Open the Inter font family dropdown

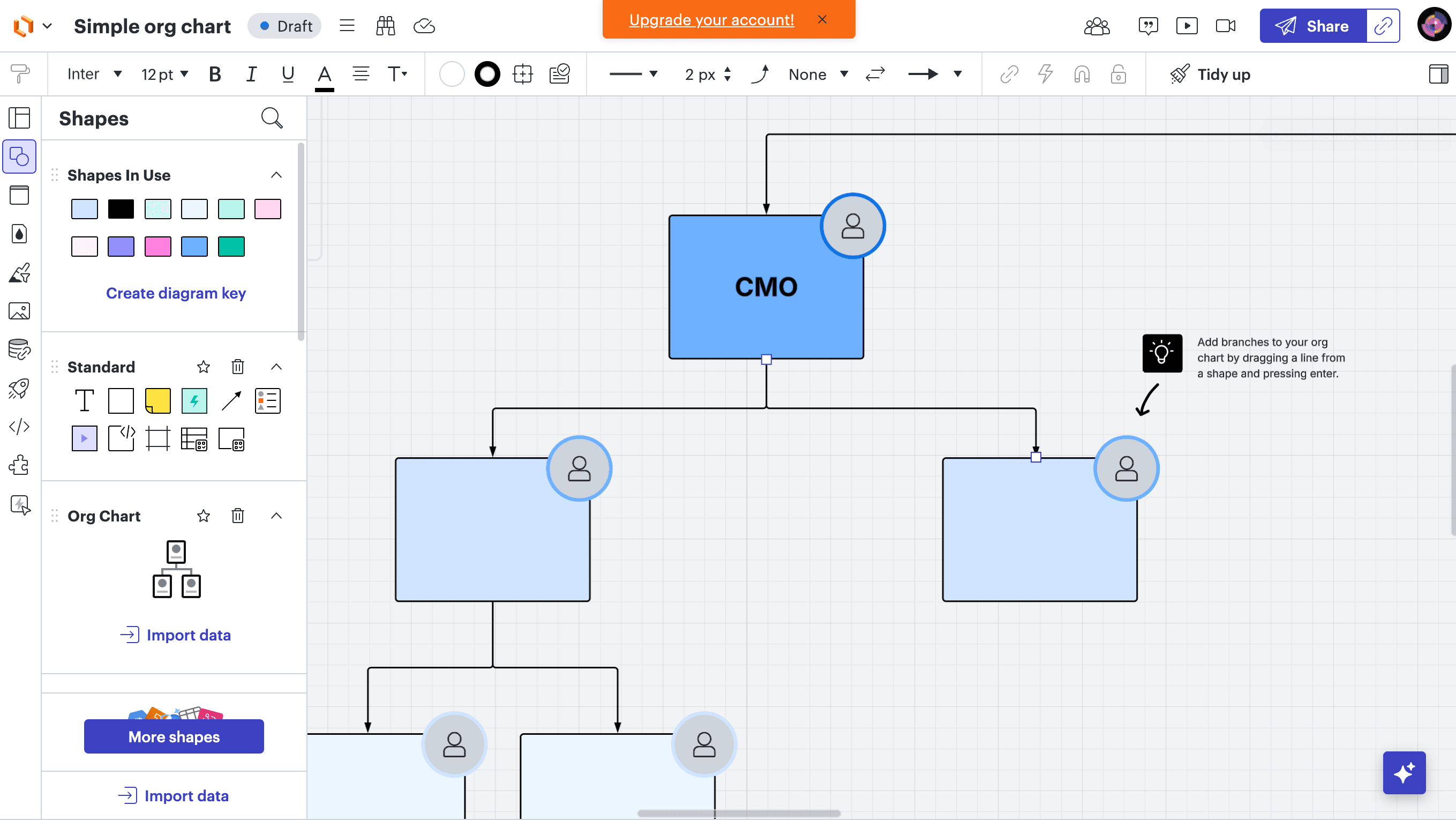pos(94,73)
